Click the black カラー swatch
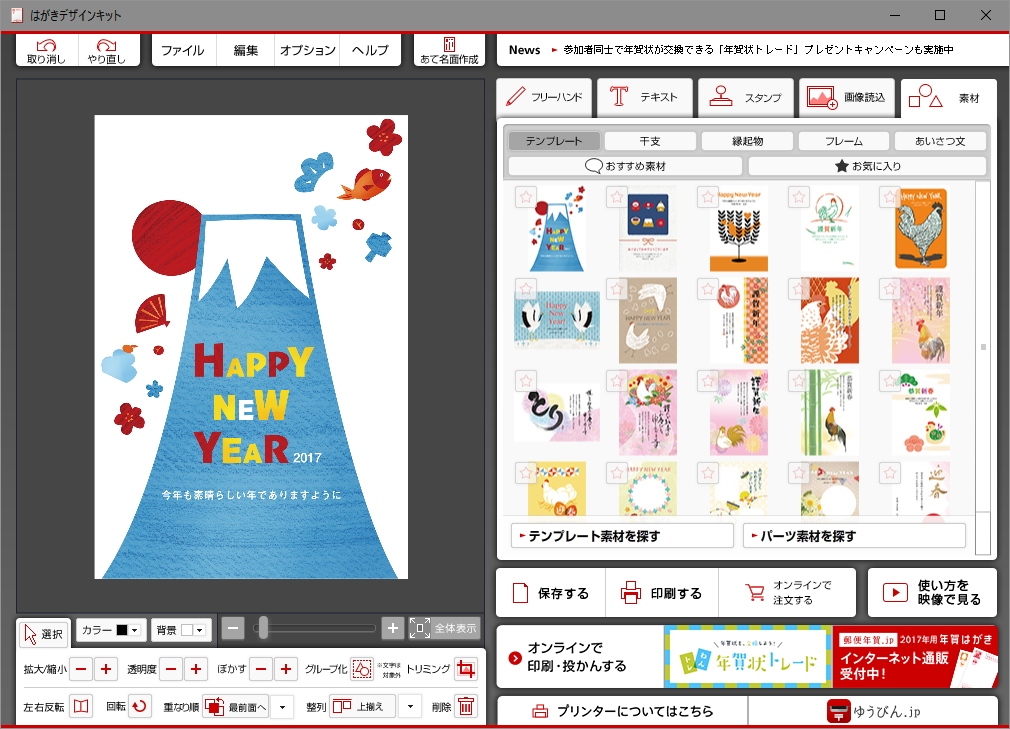The height and width of the screenshot is (729, 1010). pos(122,630)
